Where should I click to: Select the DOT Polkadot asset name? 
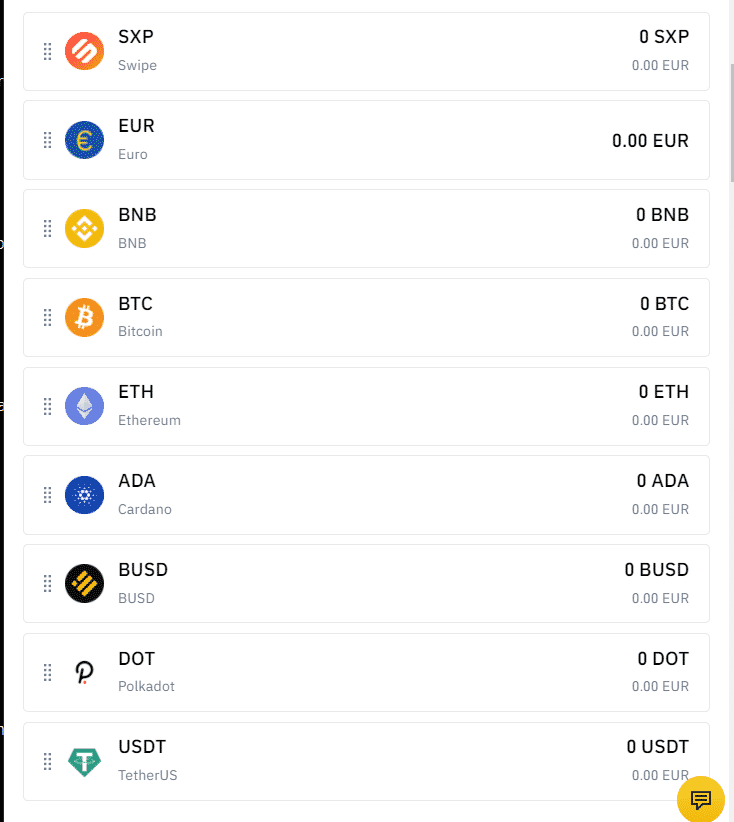tap(136, 659)
